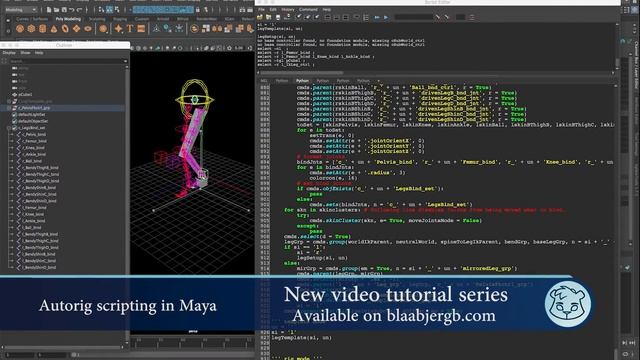Create a polygon sphere from the shelf
The width and height of the screenshot is (640, 360).
coord(20,29)
